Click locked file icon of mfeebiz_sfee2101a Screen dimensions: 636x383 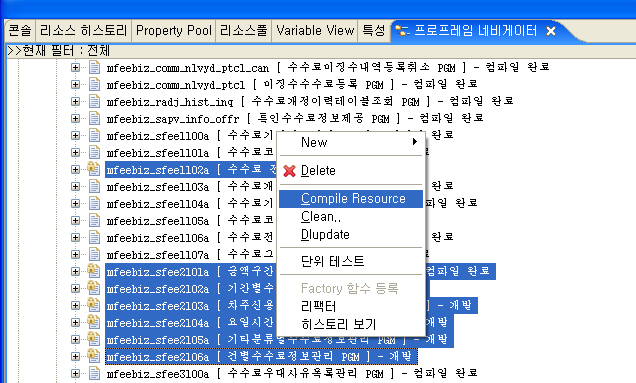(x=93, y=271)
